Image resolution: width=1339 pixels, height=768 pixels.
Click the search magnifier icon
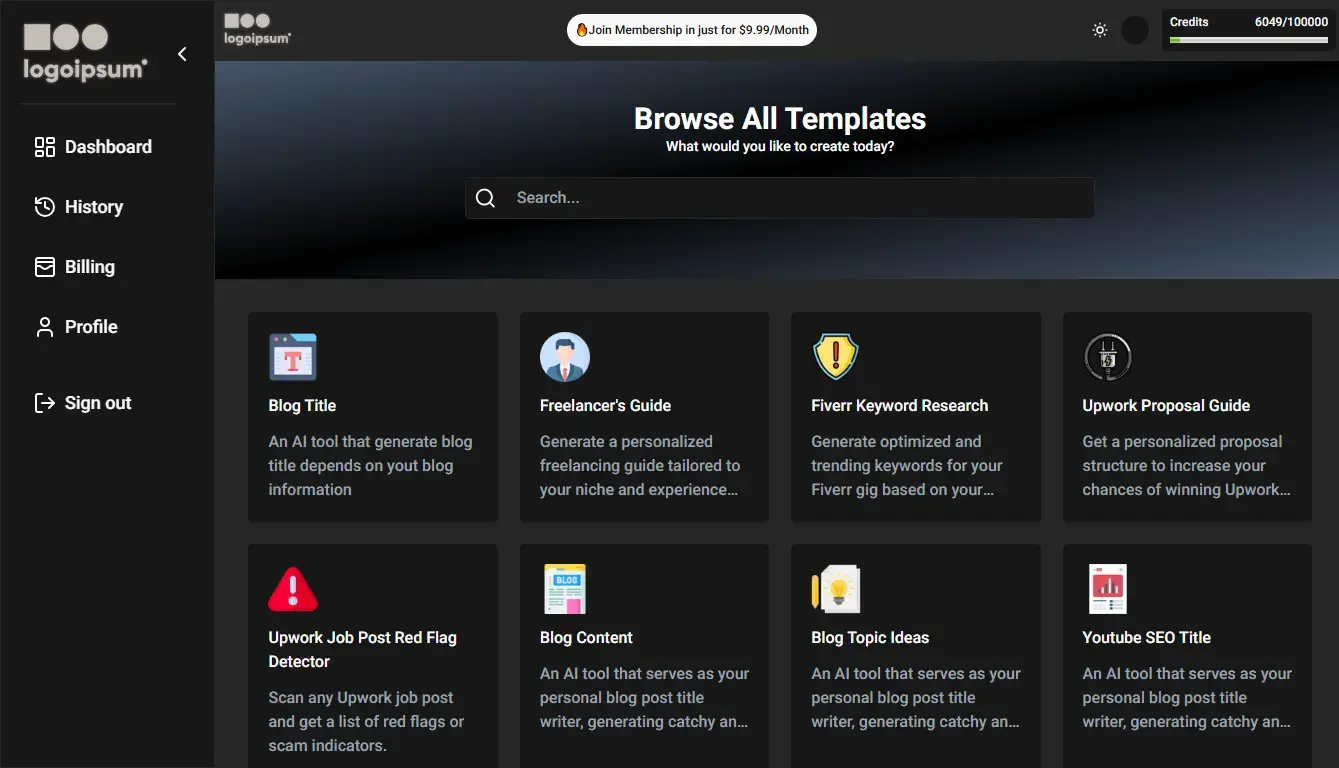click(x=486, y=198)
